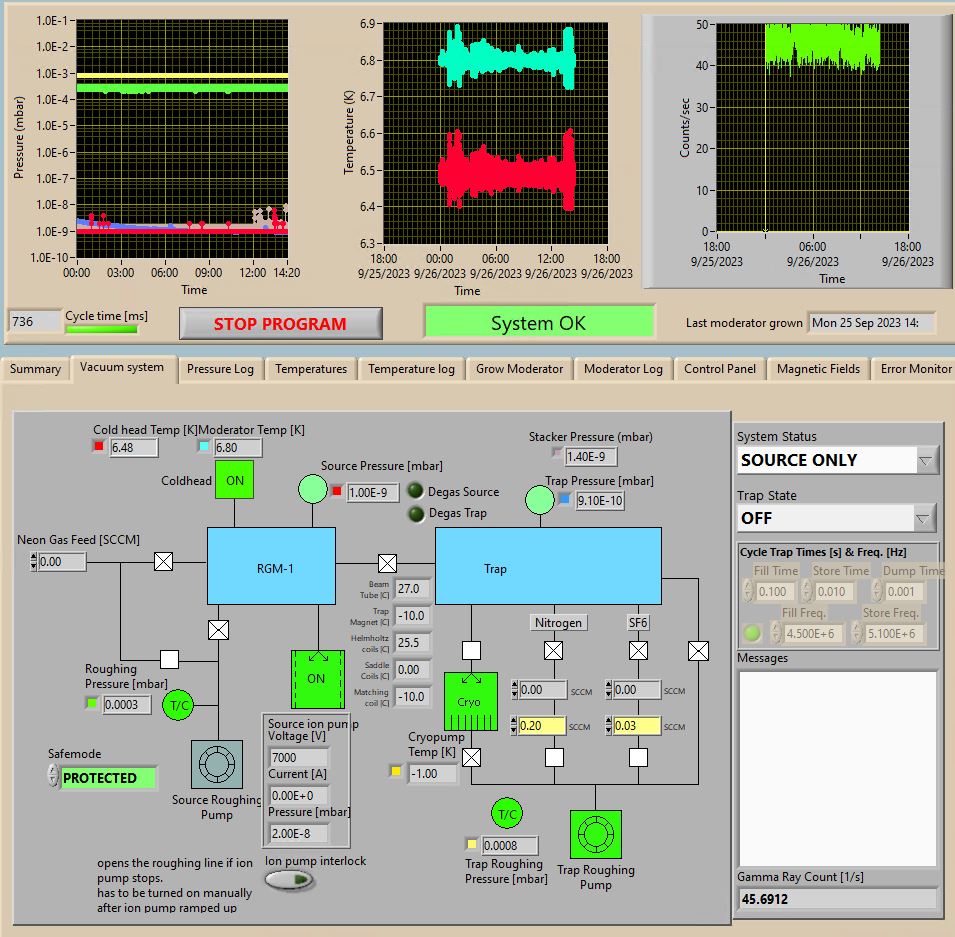
Task: Click the source ion pump ON icon
Action: tap(317, 679)
